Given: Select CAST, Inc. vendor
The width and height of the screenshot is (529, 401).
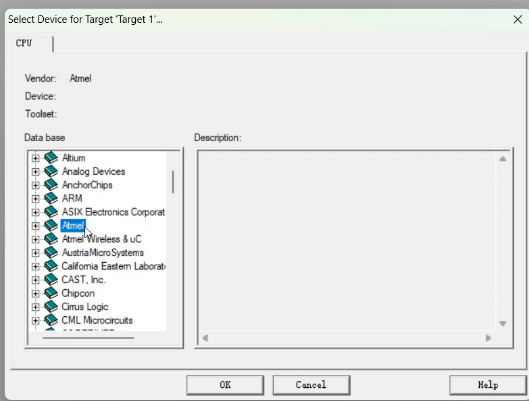Looking at the screenshot, I should tap(84, 280).
